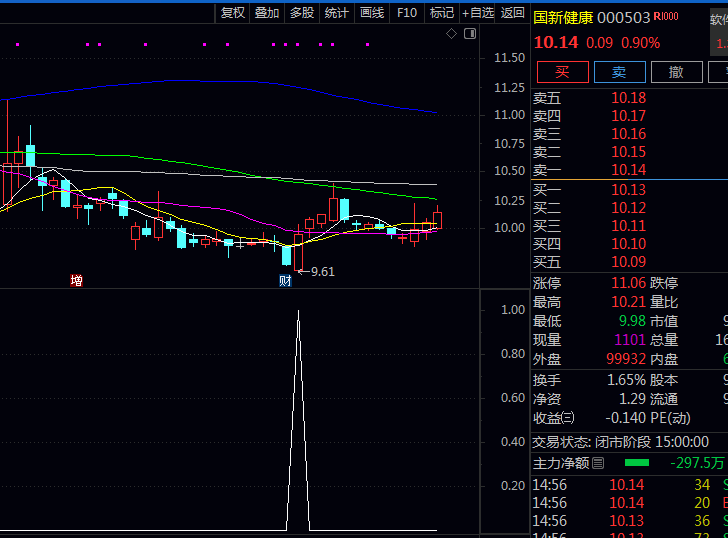Viewport: 728px width, 538px height.
Task: Open the 主力净额 detail list icon
Action: tap(598, 463)
